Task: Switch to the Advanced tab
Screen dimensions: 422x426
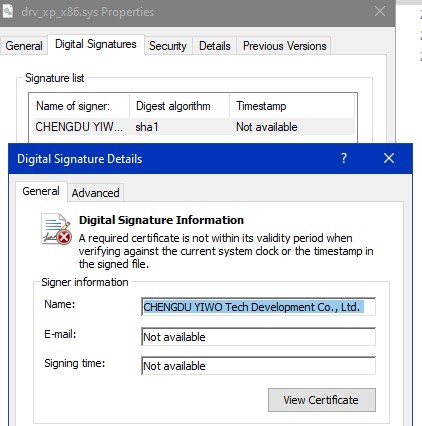Action: [x=95, y=193]
